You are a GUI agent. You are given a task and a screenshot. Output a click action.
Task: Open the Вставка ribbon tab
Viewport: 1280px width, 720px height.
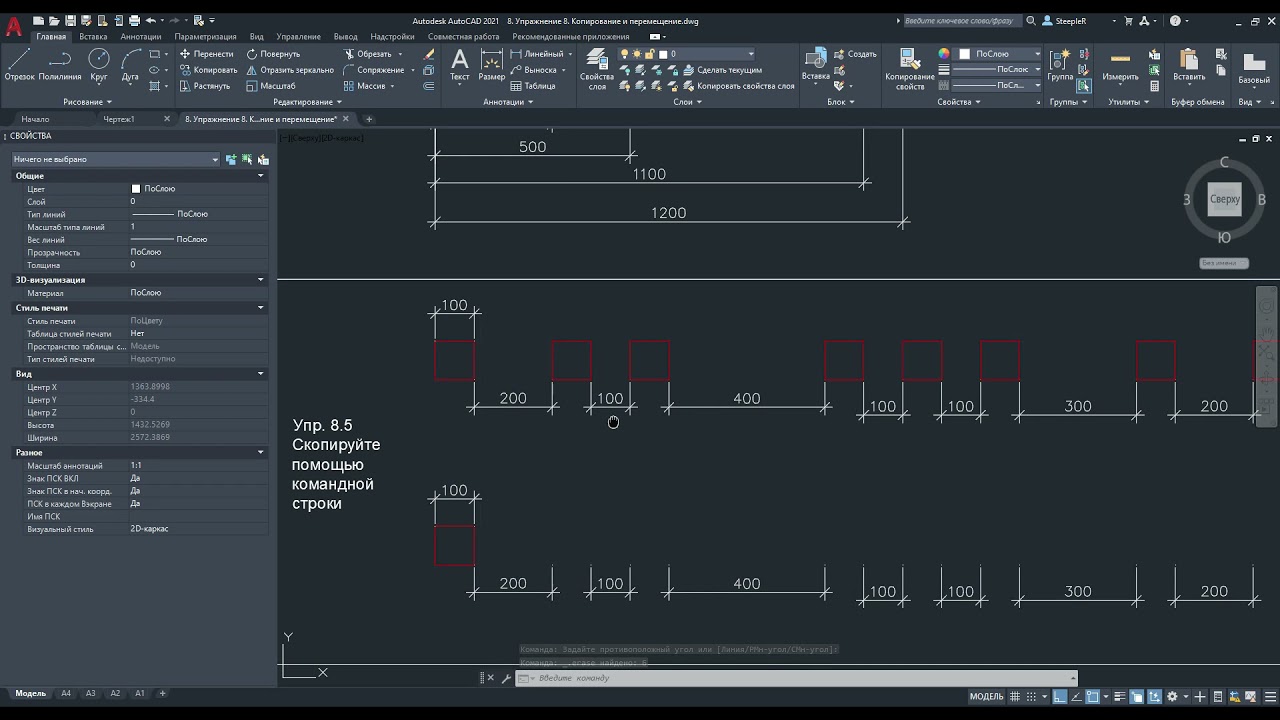[93, 37]
